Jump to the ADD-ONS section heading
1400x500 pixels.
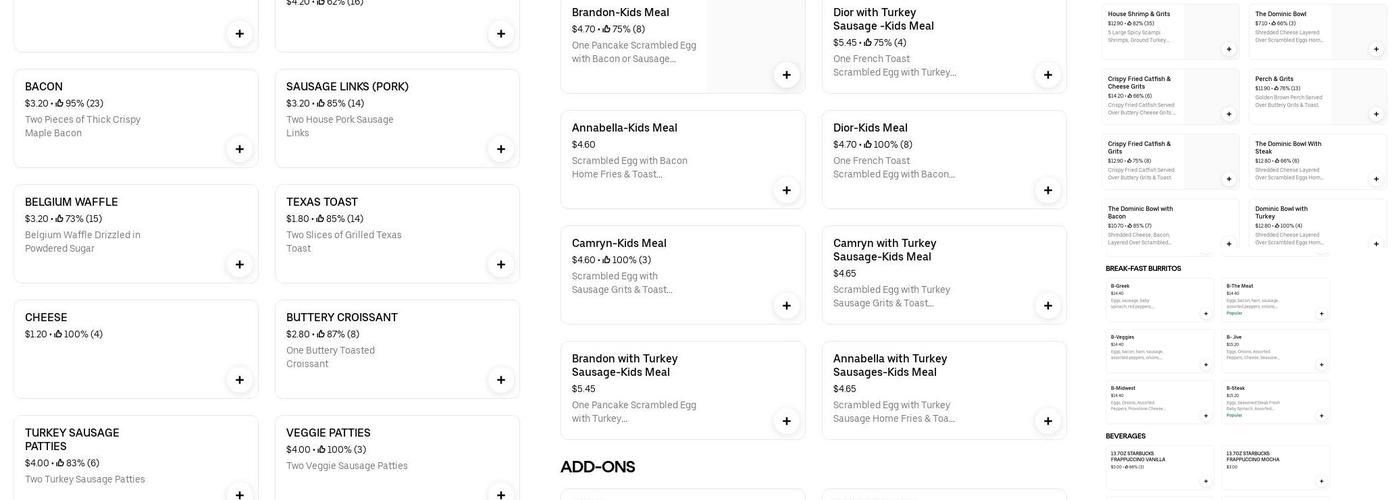click(598, 467)
